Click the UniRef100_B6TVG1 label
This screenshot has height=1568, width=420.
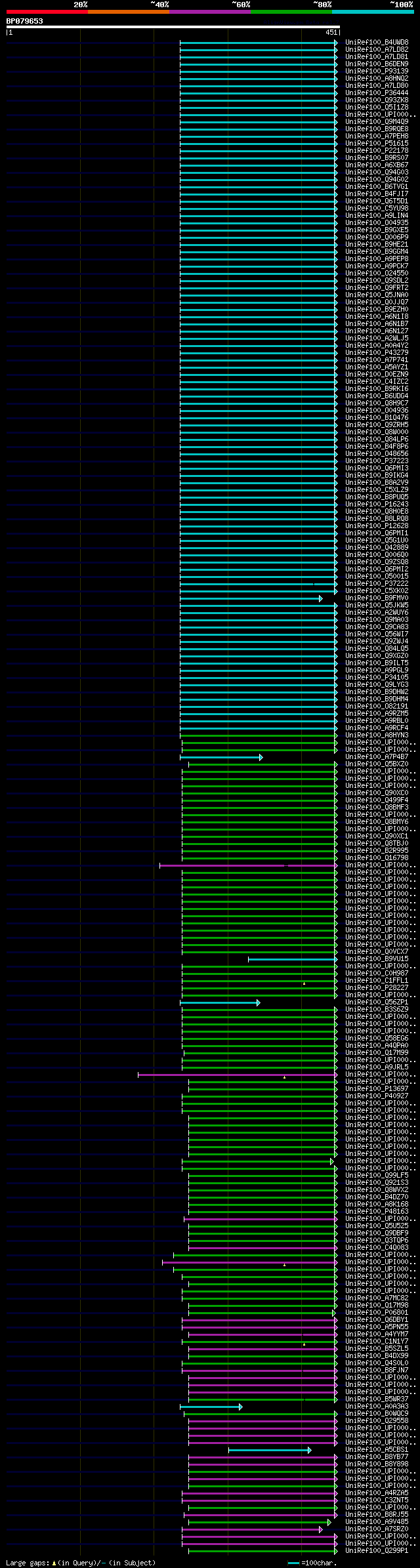pyautogui.click(x=377, y=187)
